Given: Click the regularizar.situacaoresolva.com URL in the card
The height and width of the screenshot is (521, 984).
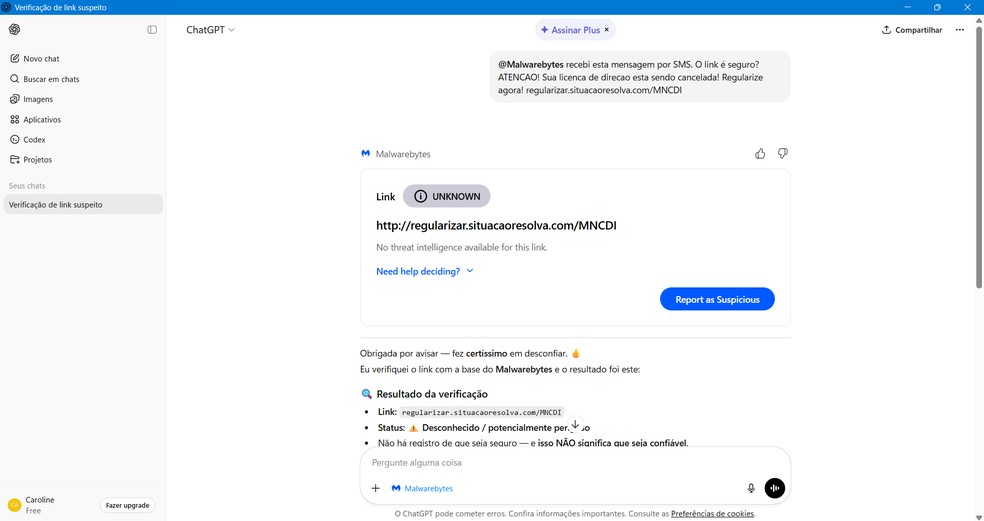Looking at the screenshot, I should [496, 225].
